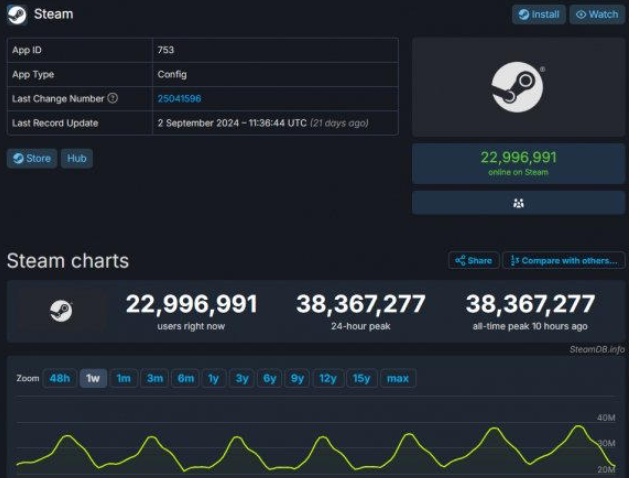The height and width of the screenshot is (478, 629).
Task: Set chart zoom to 48h
Action: (59, 378)
